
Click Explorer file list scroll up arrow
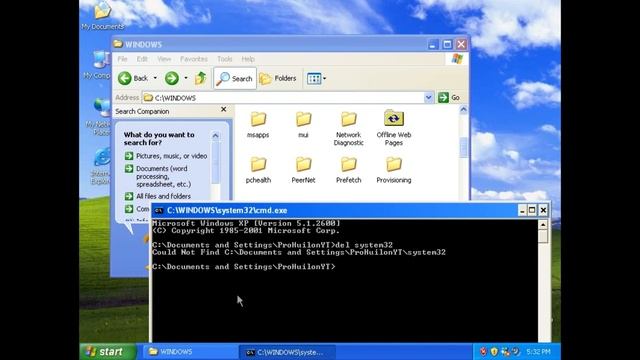pos(463,109)
